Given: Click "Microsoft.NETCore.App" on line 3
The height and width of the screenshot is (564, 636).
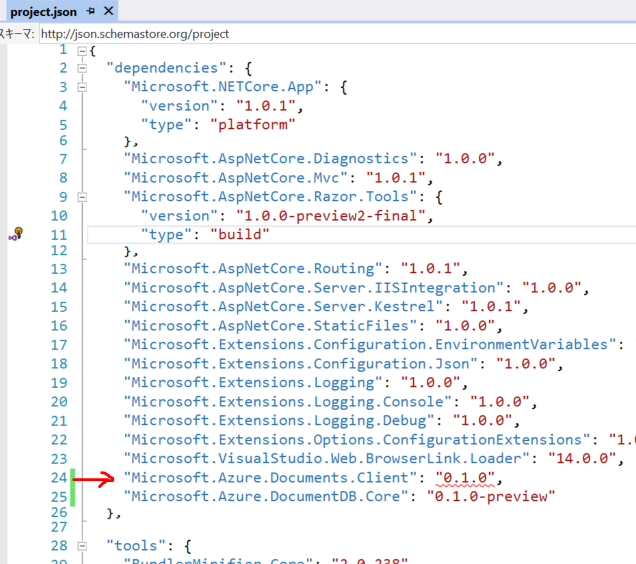Looking at the screenshot, I should 223,87.
